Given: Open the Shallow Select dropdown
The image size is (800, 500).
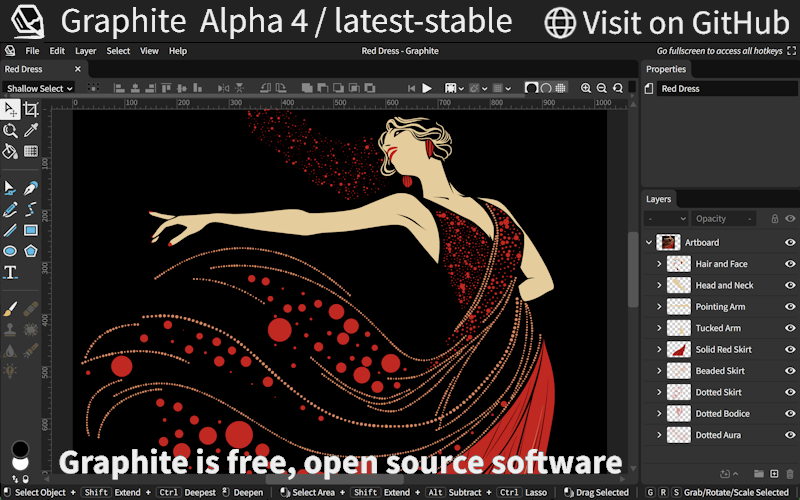Looking at the screenshot, I should tap(40, 88).
